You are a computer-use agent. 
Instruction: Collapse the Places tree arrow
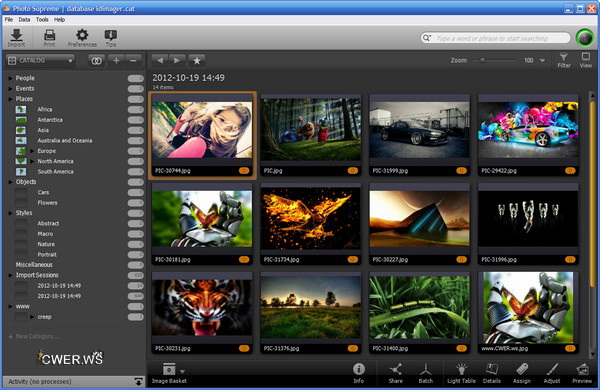(x=11, y=99)
